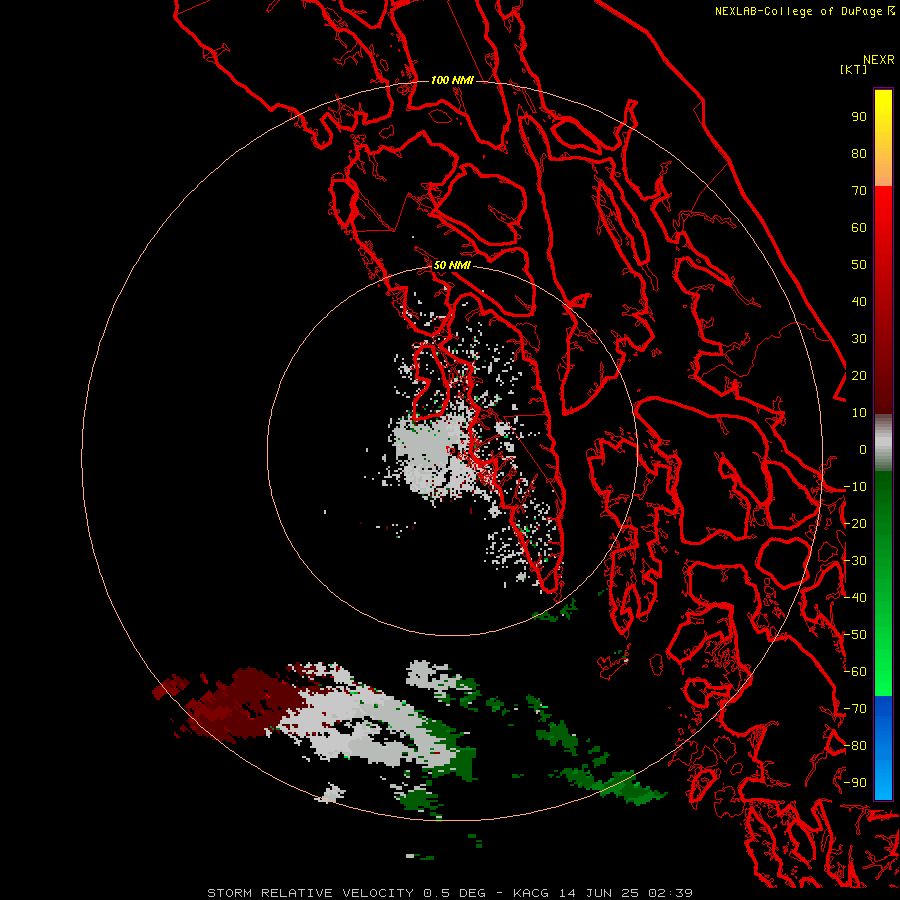Click the green segment of the color bar
The image size is (900, 900).
(x=883, y=584)
